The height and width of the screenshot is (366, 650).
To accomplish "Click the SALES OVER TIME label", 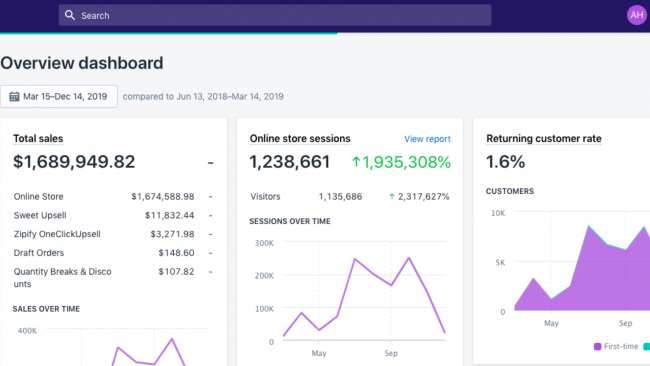I will point(46,309).
